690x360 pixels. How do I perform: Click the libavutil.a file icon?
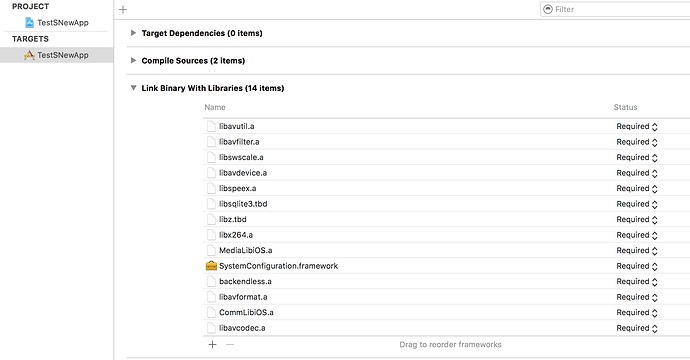point(211,126)
